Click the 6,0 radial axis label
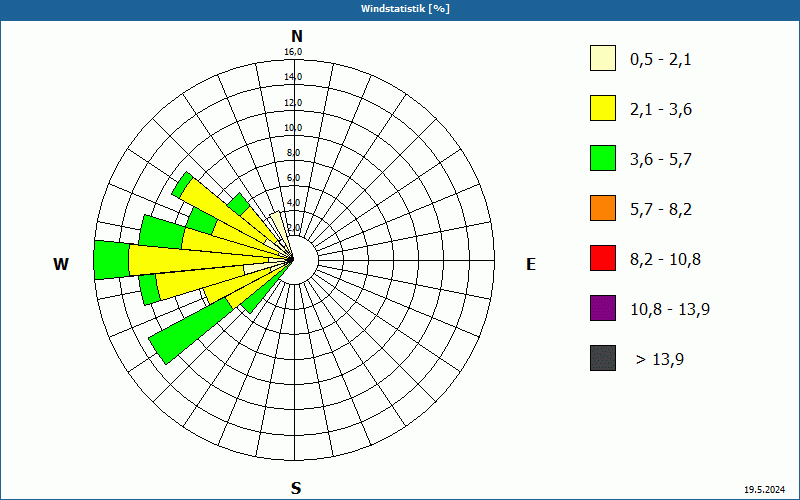The width and height of the screenshot is (800, 500). tap(293, 178)
